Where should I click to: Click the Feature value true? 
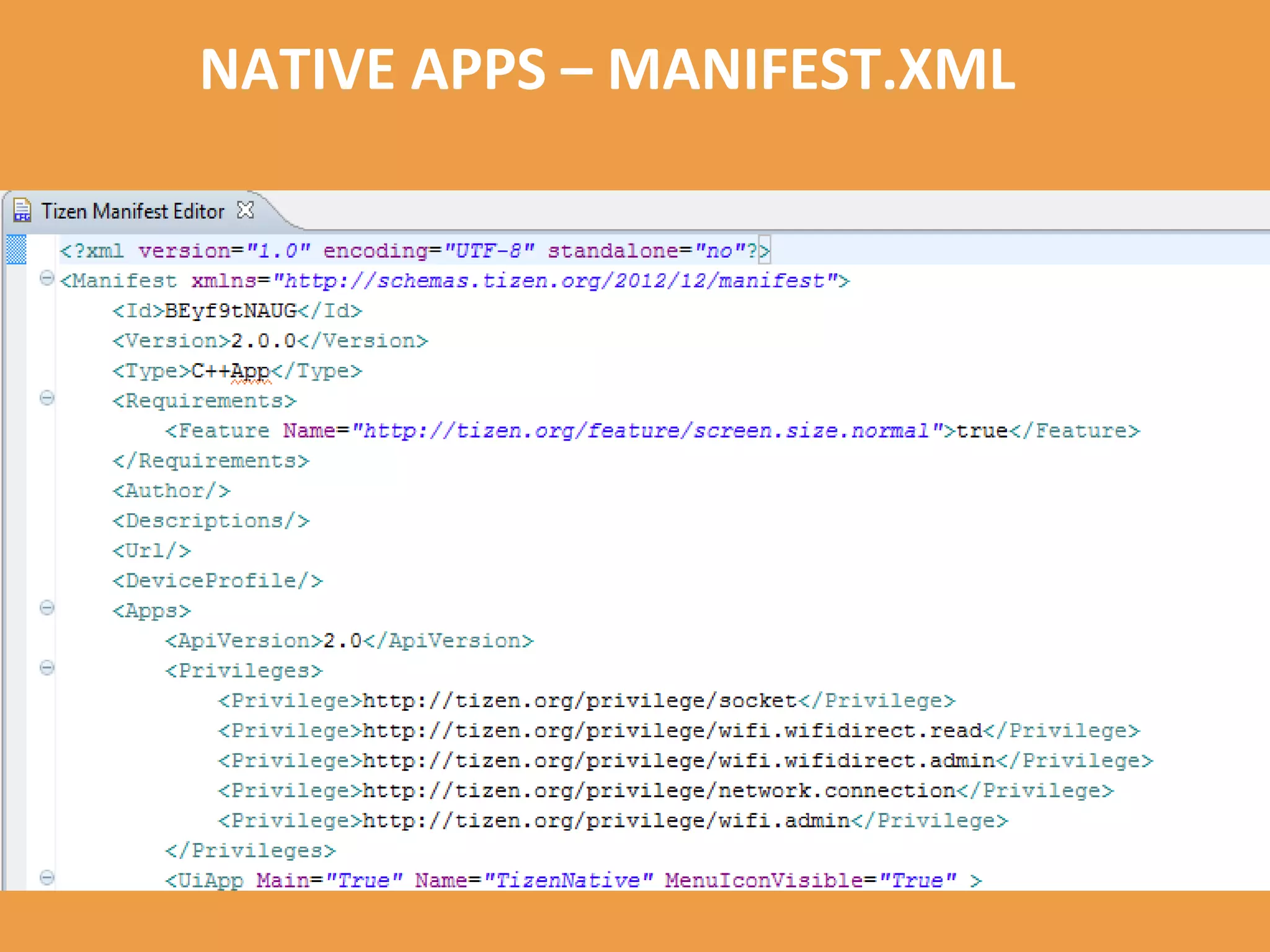point(982,430)
